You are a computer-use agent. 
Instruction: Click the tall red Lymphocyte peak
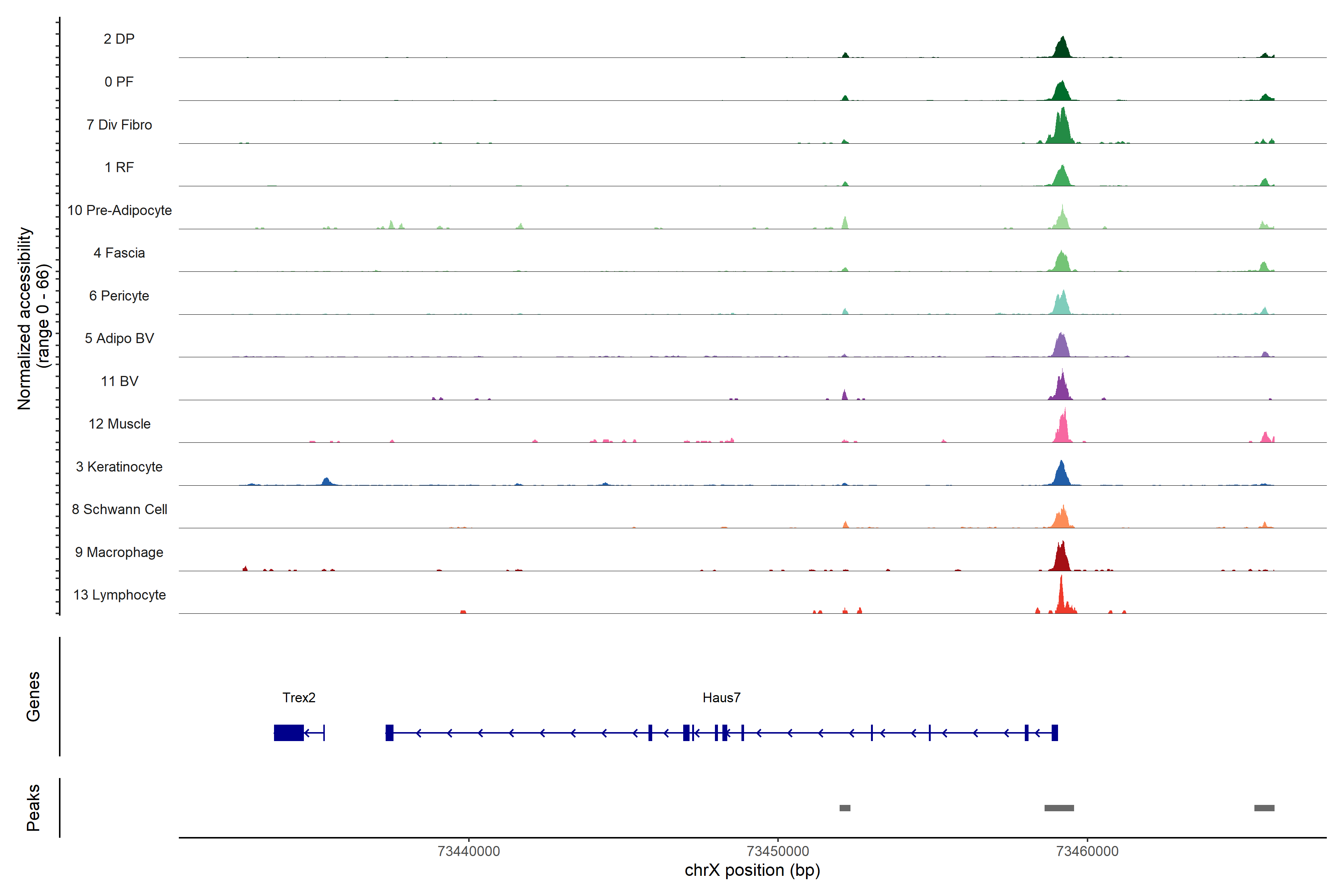(x=1061, y=597)
